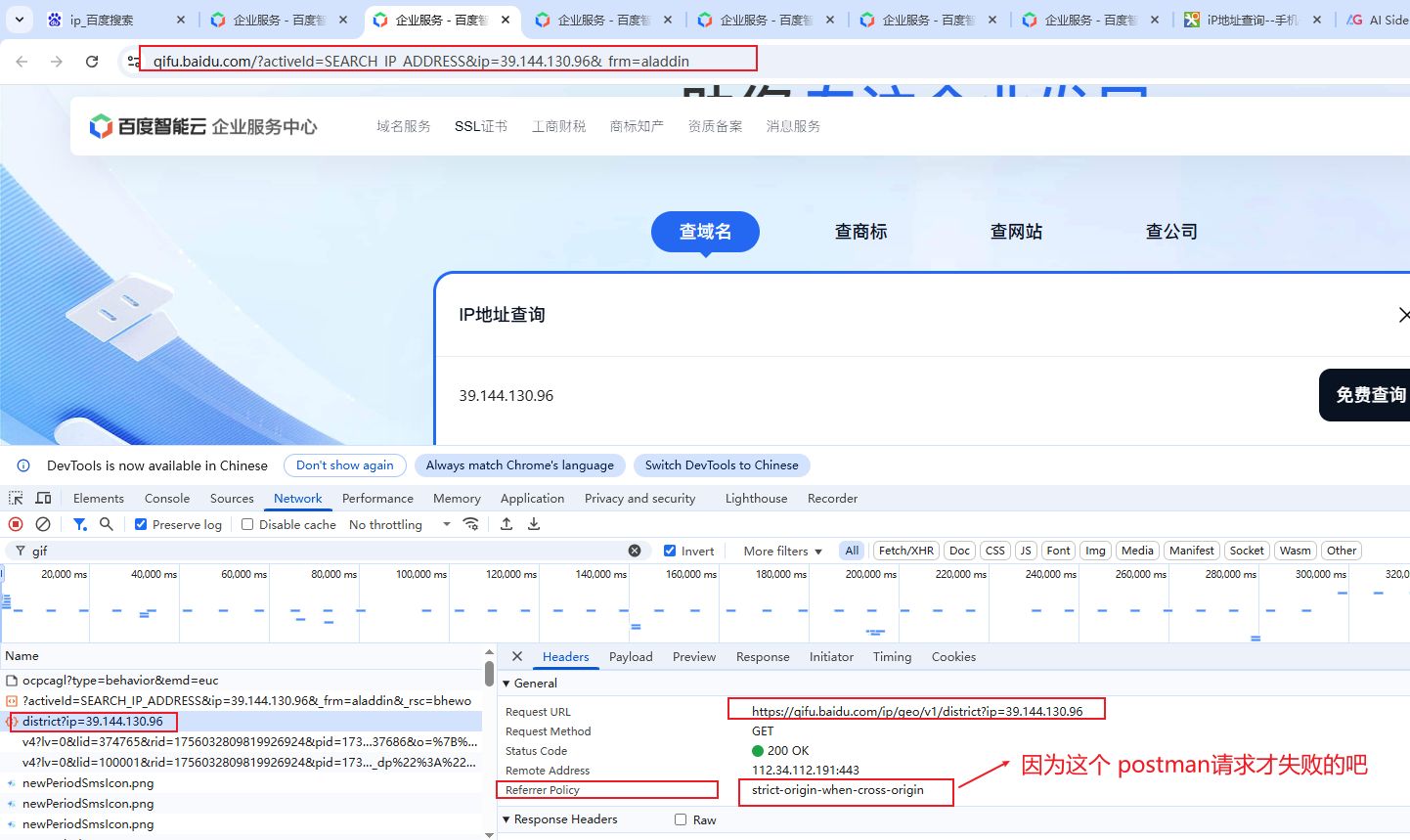Screen dimensions: 1410x840
Task: Open the Console panel tab
Action: 167,498
